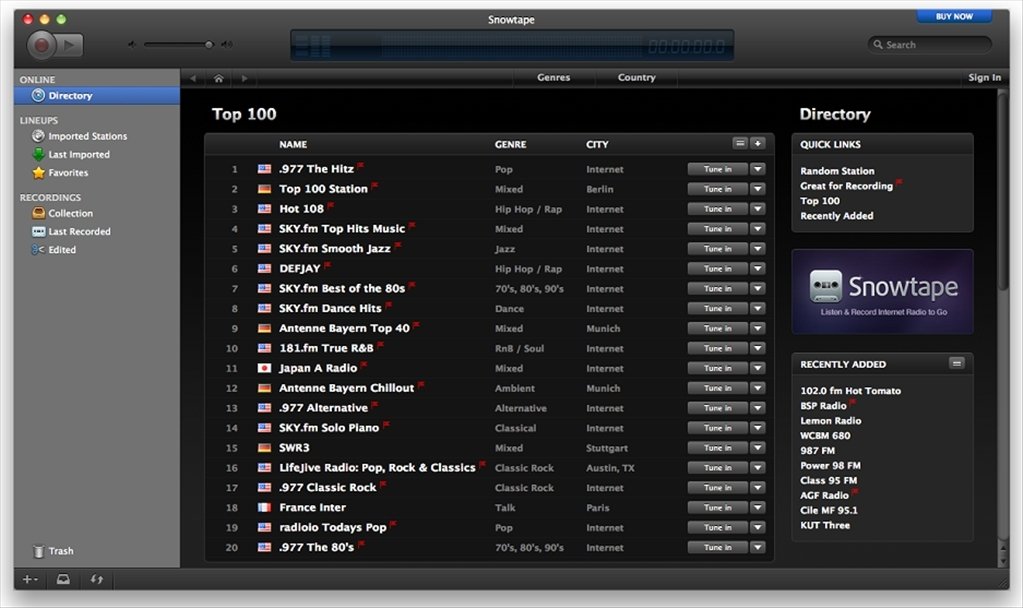Click the Japan flag icon for Japan A Radio
Viewport: 1023px width, 608px height.
click(x=264, y=368)
